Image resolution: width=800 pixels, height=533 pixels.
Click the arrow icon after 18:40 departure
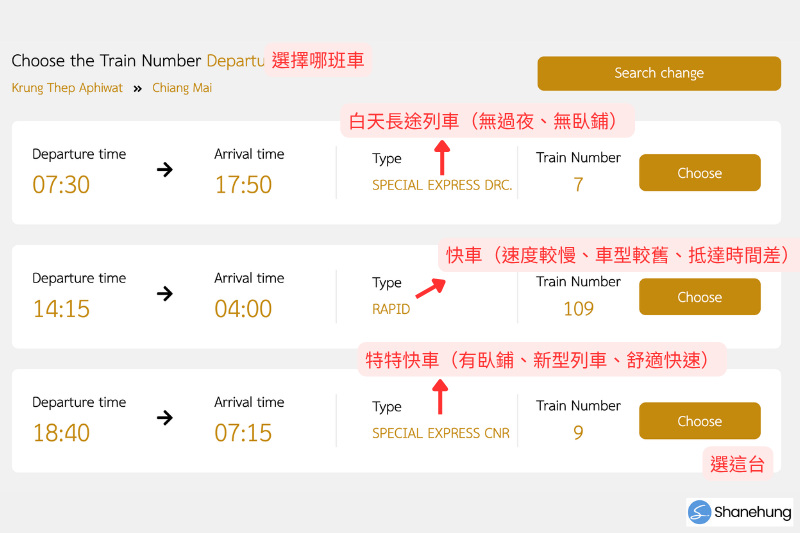tap(165, 418)
